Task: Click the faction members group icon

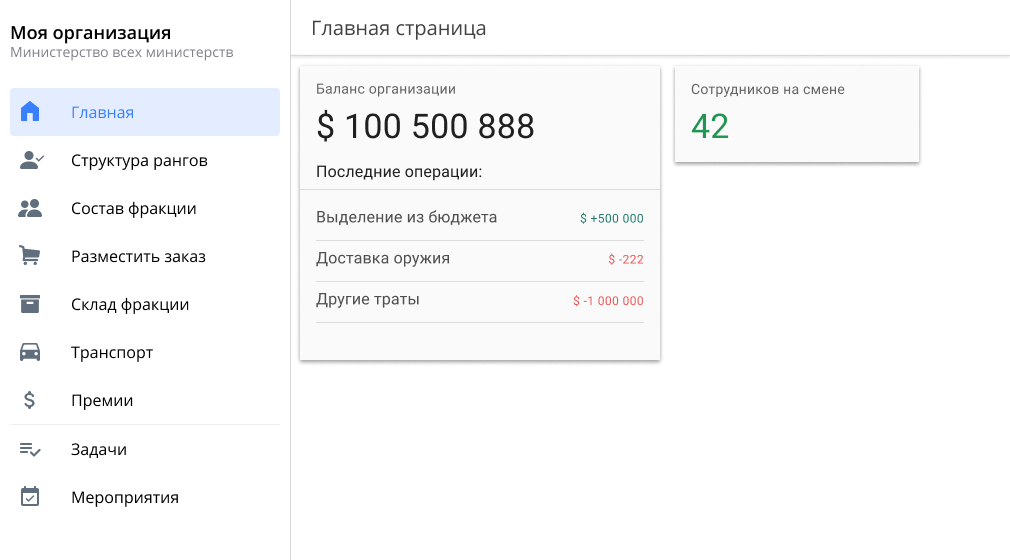Action: pyautogui.click(x=30, y=208)
